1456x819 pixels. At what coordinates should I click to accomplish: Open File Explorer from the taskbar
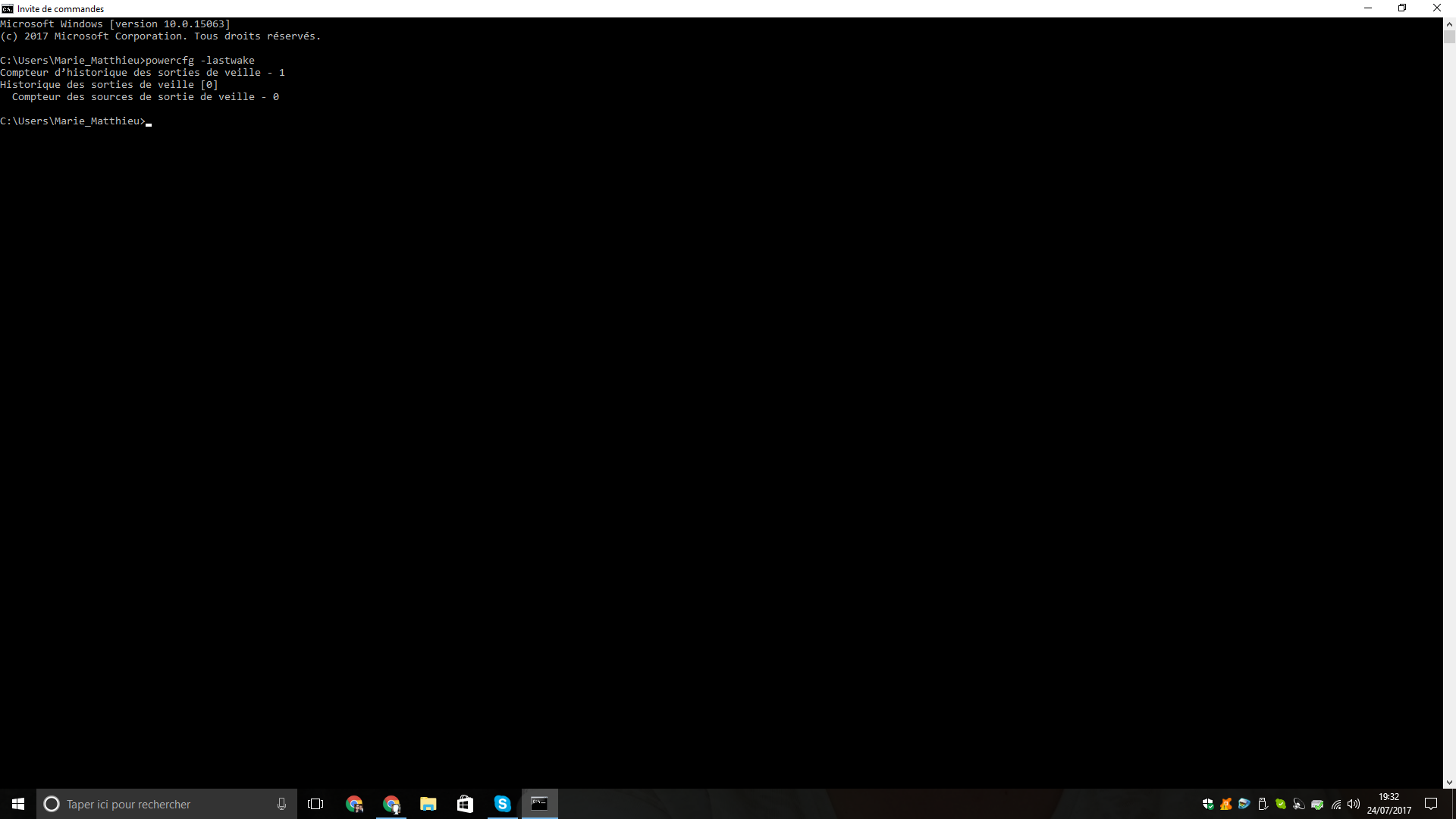click(x=428, y=804)
